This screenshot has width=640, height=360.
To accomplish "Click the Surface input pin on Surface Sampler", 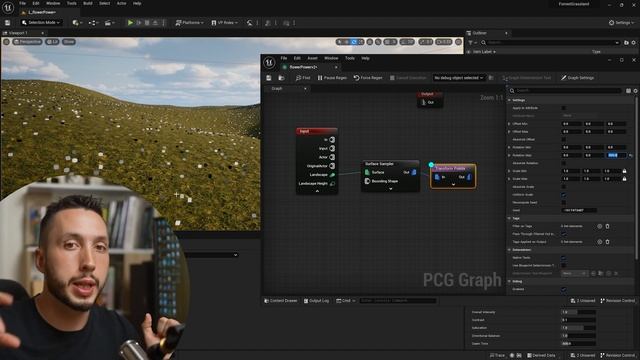I will coord(367,172).
